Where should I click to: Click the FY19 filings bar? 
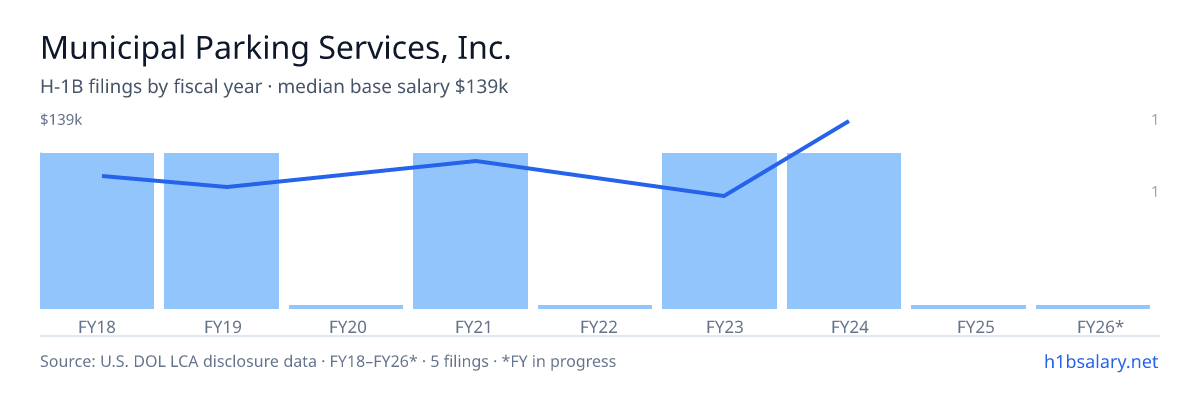[x=221, y=231]
